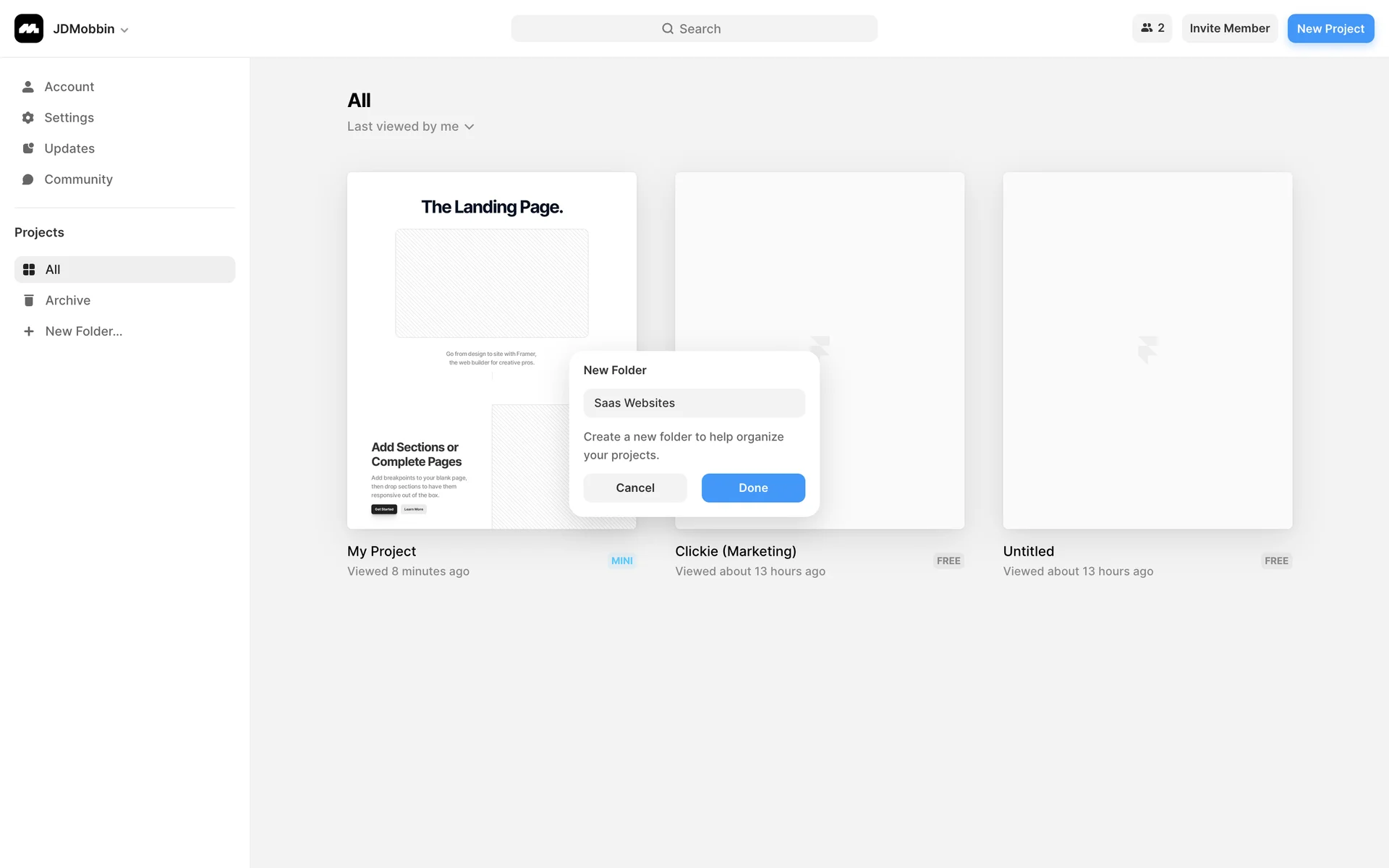Open the 'Last viewed by me' sort dropdown
Image resolution: width=1389 pixels, height=868 pixels.
pos(410,127)
